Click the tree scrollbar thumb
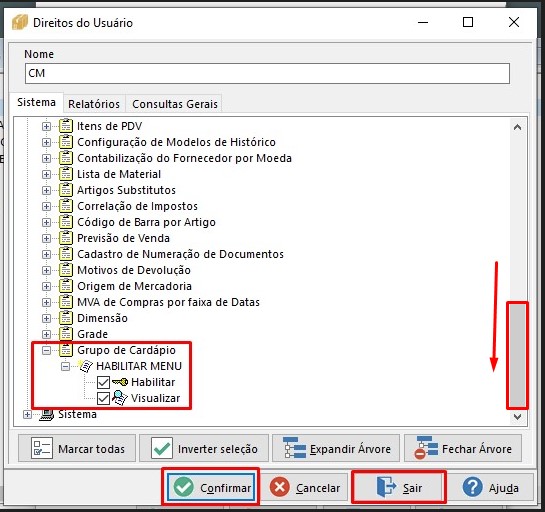 [x=517, y=355]
